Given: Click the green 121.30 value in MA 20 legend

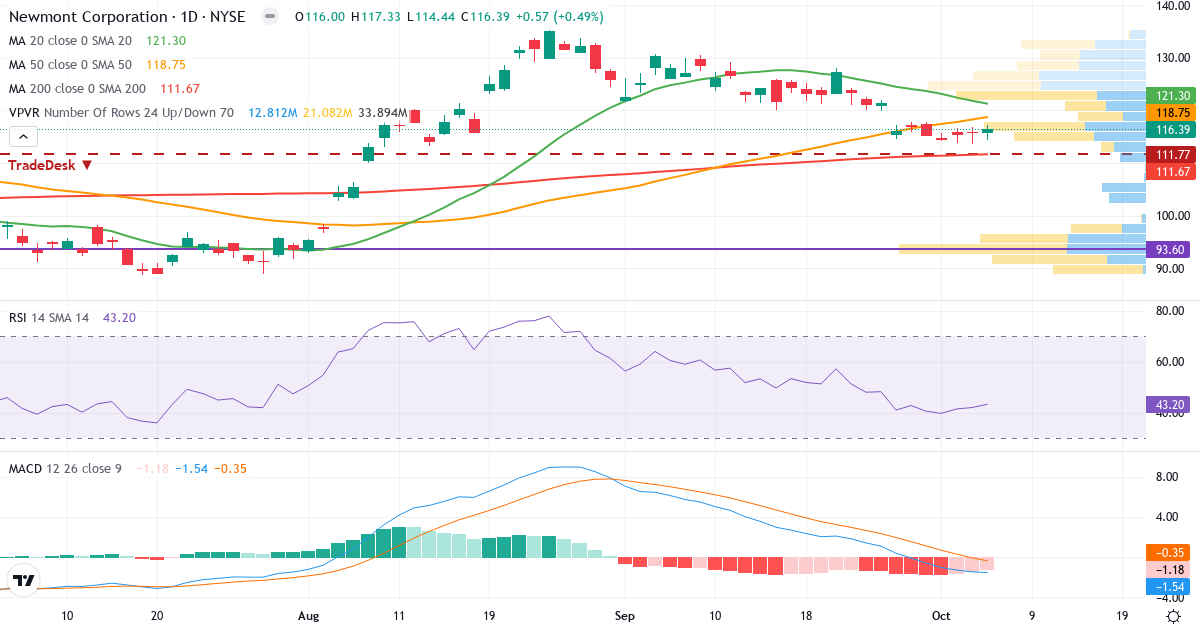Looking at the screenshot, I should click(x=166, y=41).
